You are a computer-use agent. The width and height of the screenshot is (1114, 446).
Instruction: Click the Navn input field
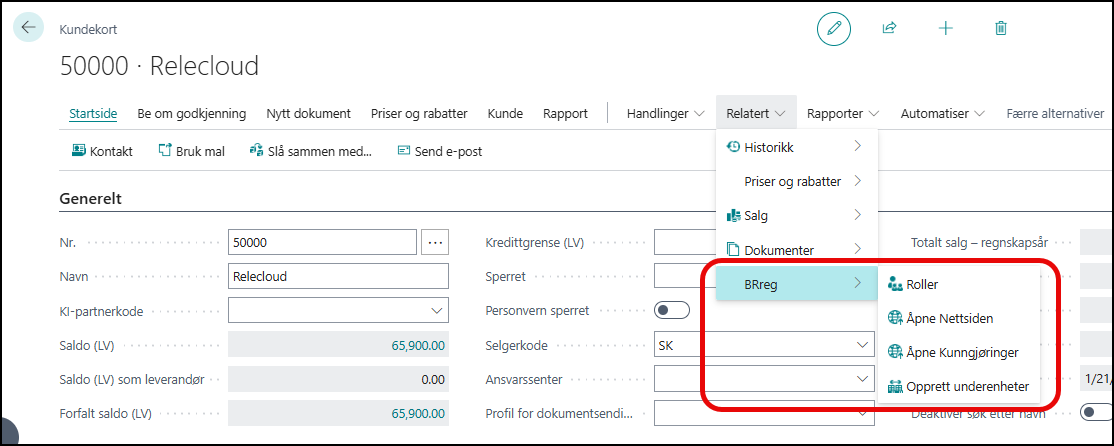click(x=338, y=276)
